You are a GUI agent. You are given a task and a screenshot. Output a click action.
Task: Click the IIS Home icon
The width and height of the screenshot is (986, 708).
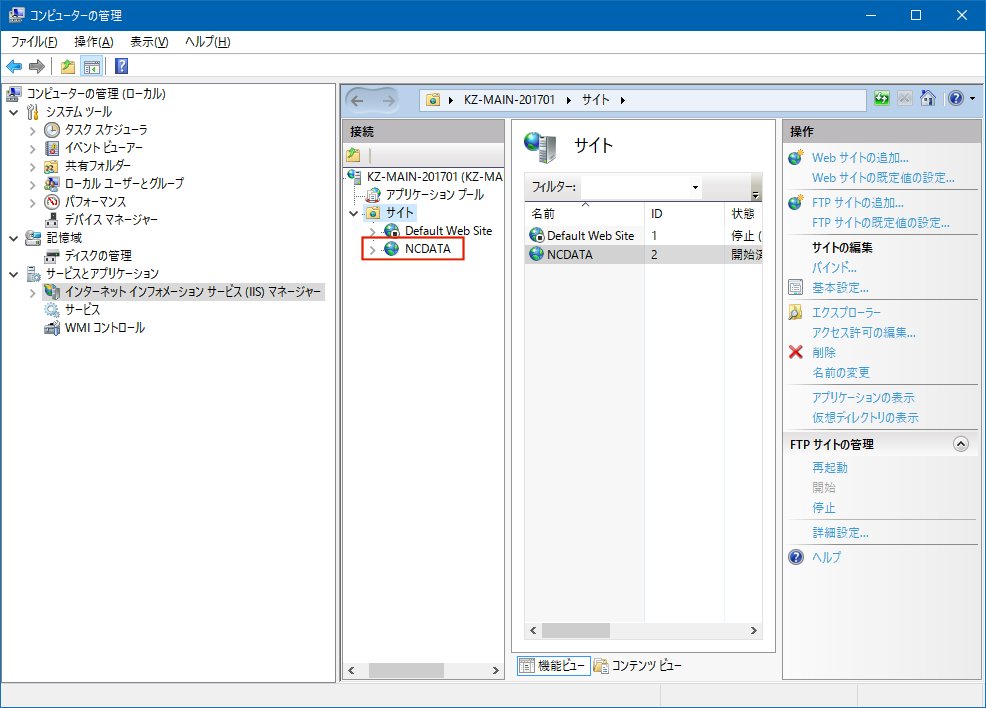click(x=928, y=98)
